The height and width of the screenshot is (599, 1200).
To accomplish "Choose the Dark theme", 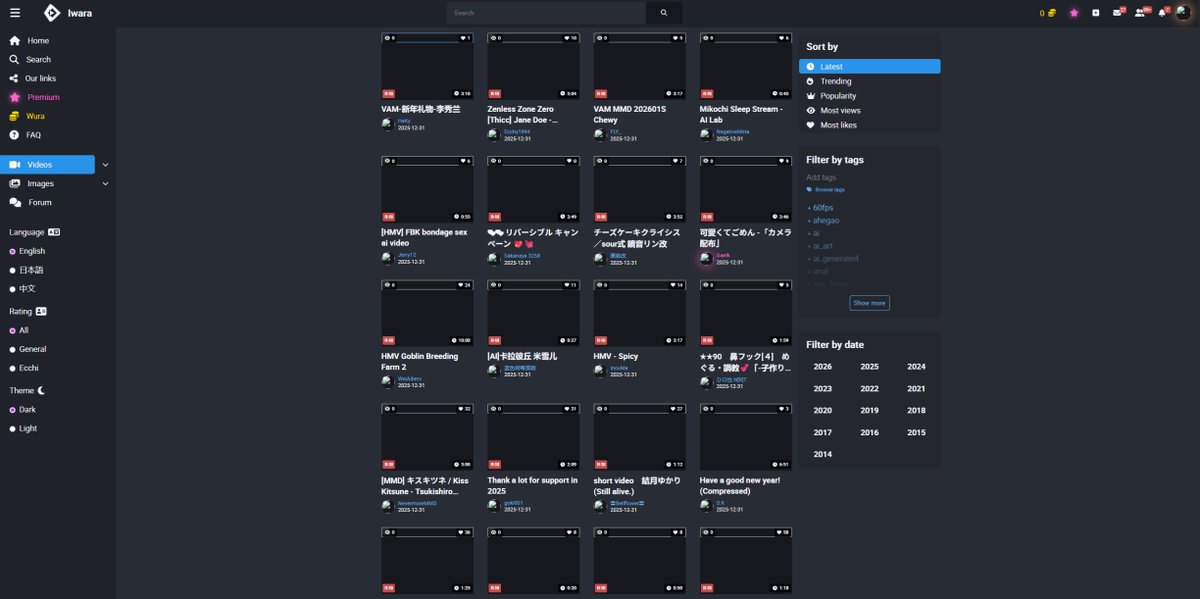I will coord(22,410).
